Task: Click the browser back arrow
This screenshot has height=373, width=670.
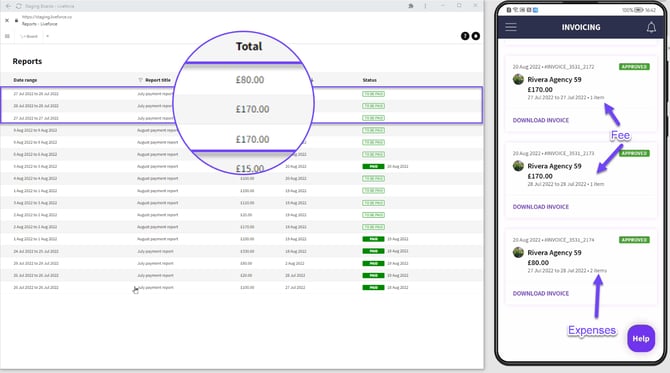Action: pos(8,6)
